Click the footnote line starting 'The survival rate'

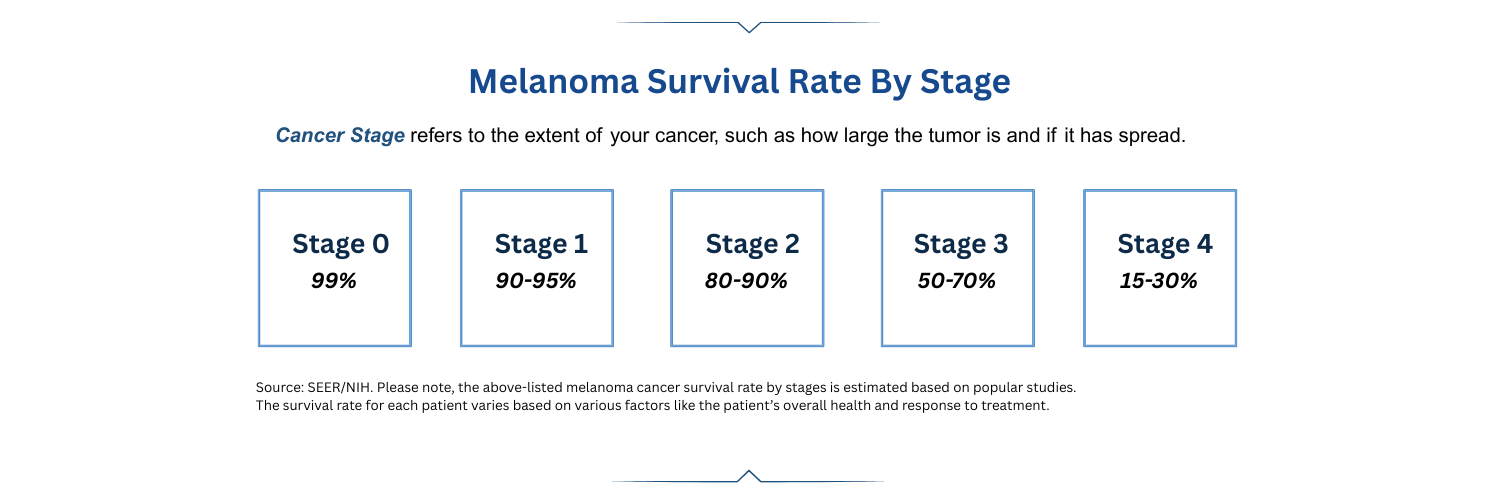click(x=652, y=406)
